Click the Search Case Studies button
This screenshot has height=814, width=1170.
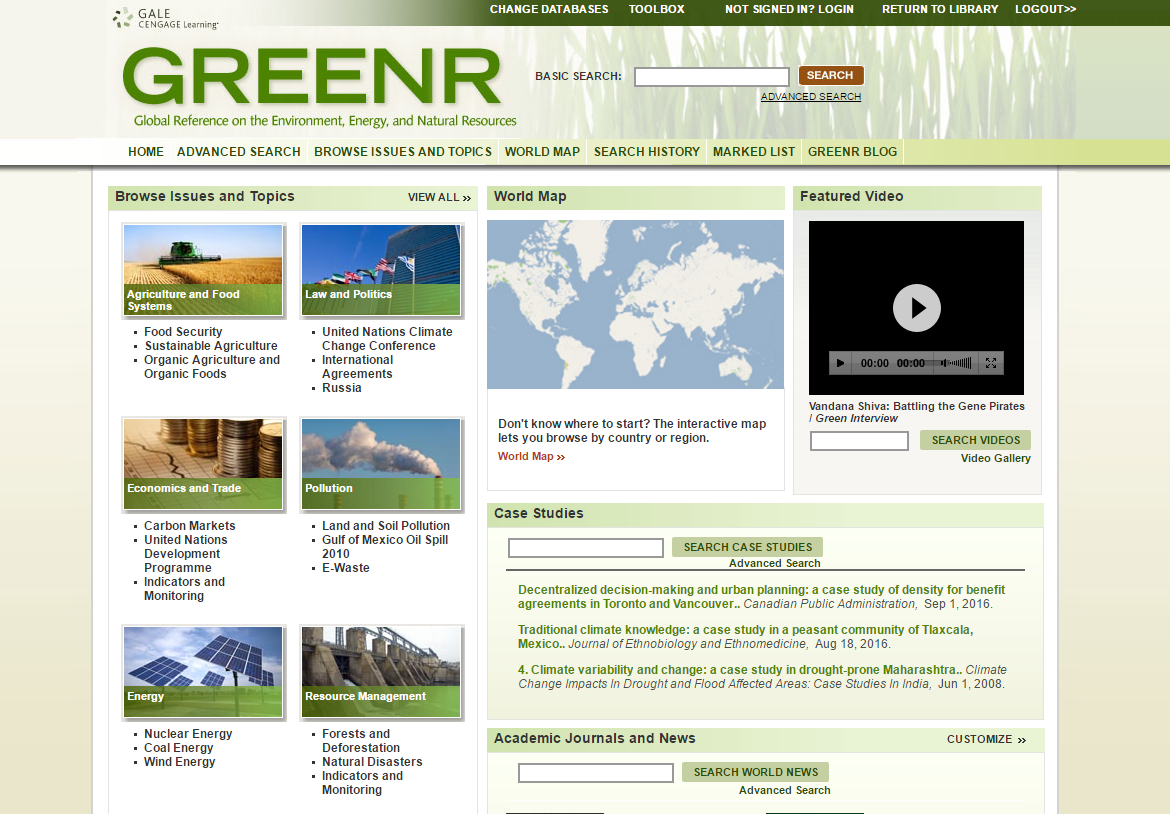point(748,547)
